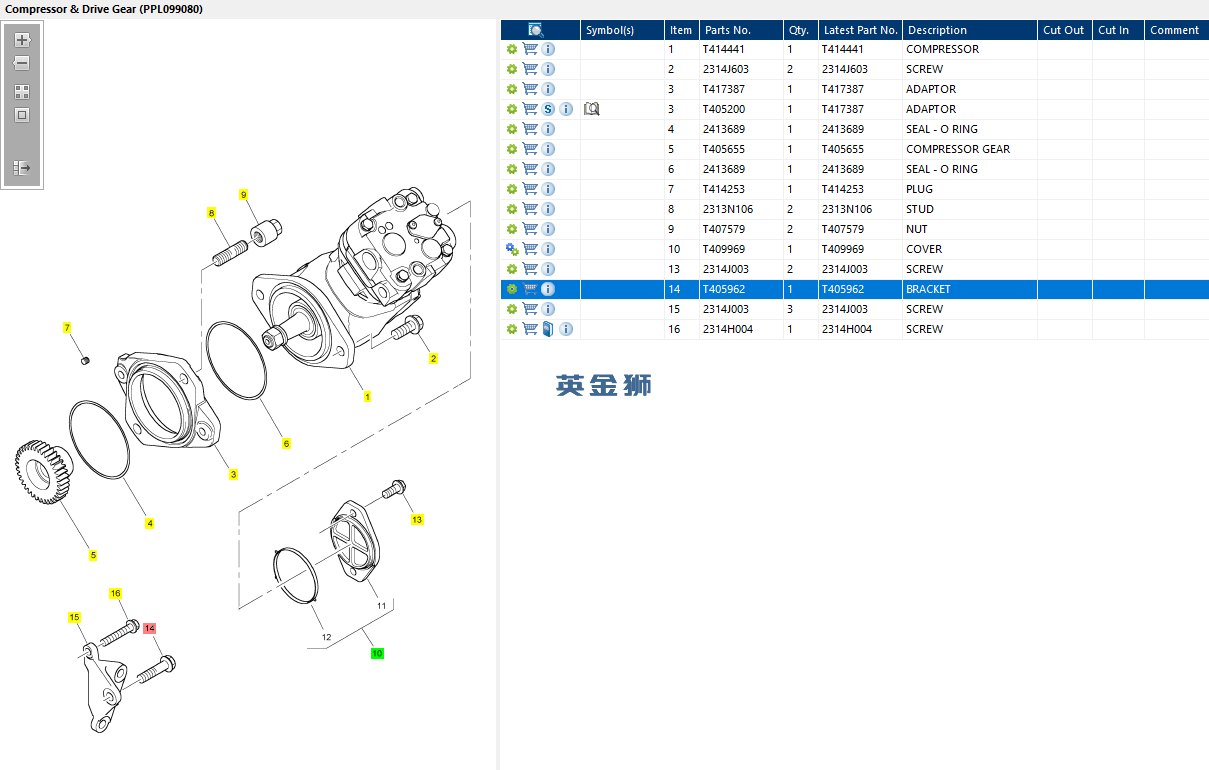
Task: Select green callout 10 on the diagram
Action: point(377,653)
